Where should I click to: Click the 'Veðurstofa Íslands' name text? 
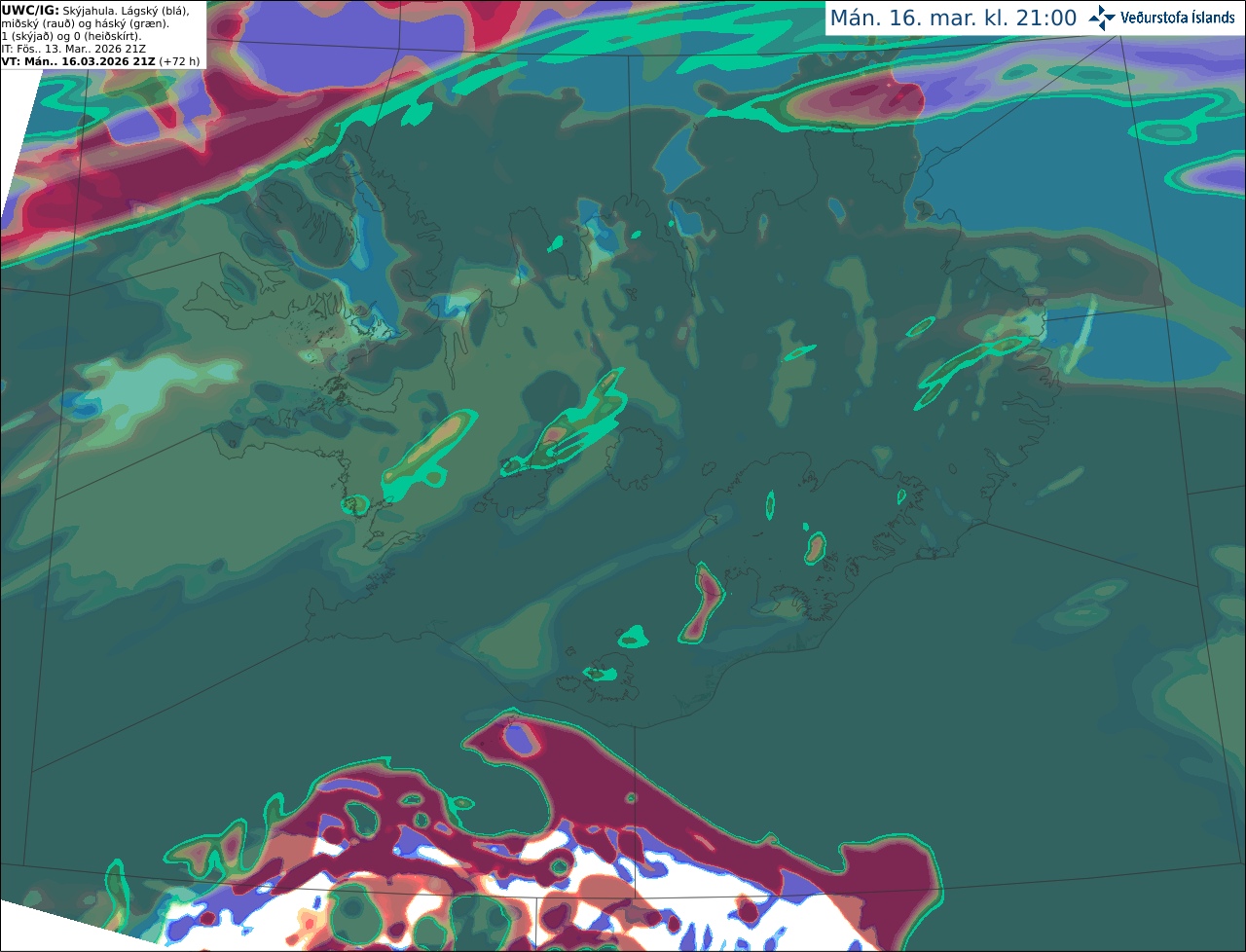pyautogui.click(x=1178, y=18)
